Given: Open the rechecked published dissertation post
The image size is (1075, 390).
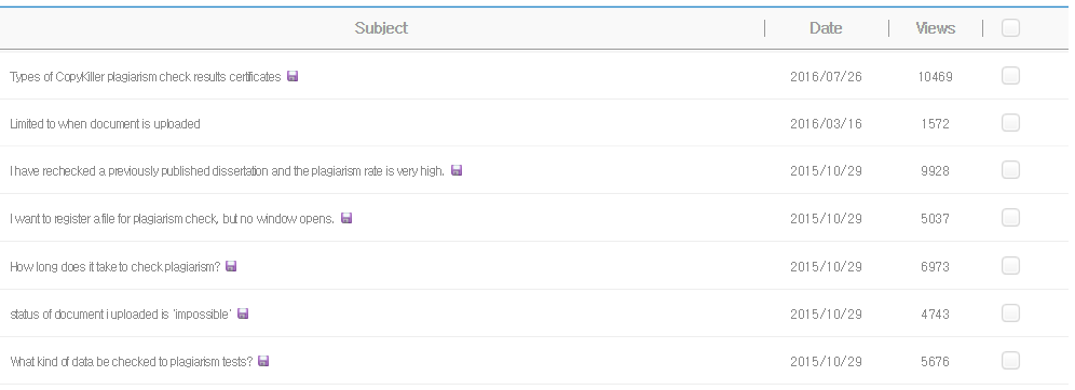Looking at the screenshot, I should click(x=227, y=171).
